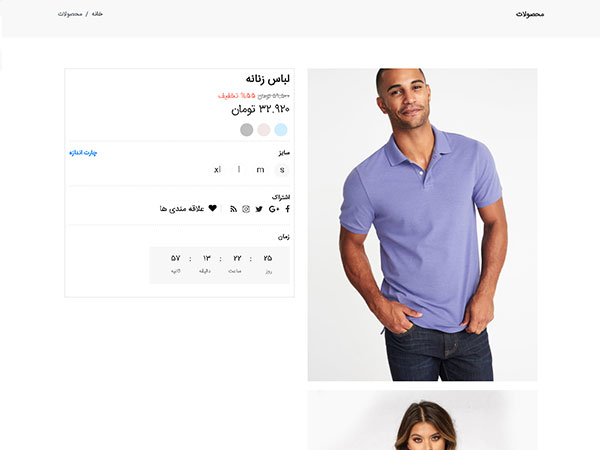600x450 pixels.
Task: Pick size xl
Action: (x=216, y=170)
